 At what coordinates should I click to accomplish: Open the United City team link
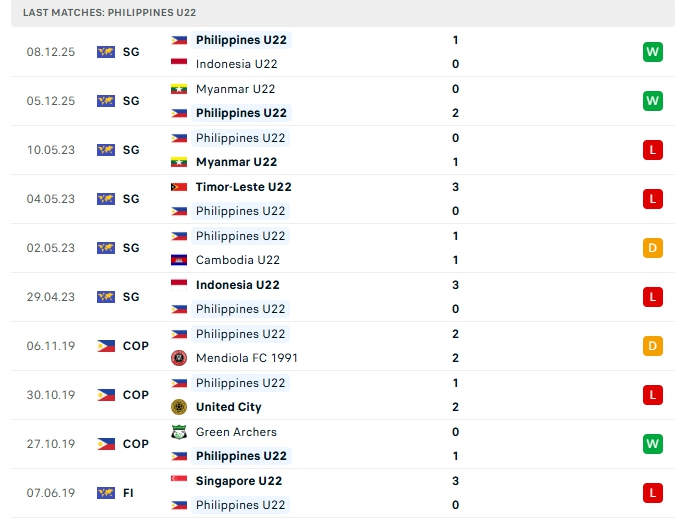228,407
